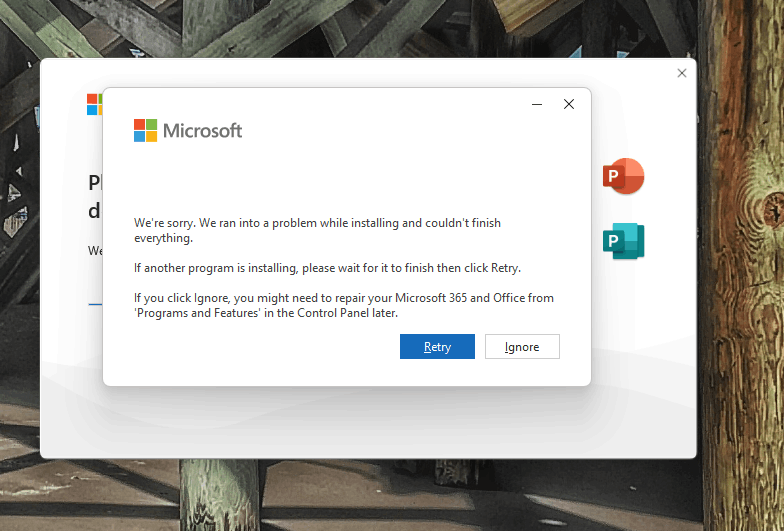784x531 pixels.
Task: Click the PowerPoint icon in installer window
Action: coord(624,176)
